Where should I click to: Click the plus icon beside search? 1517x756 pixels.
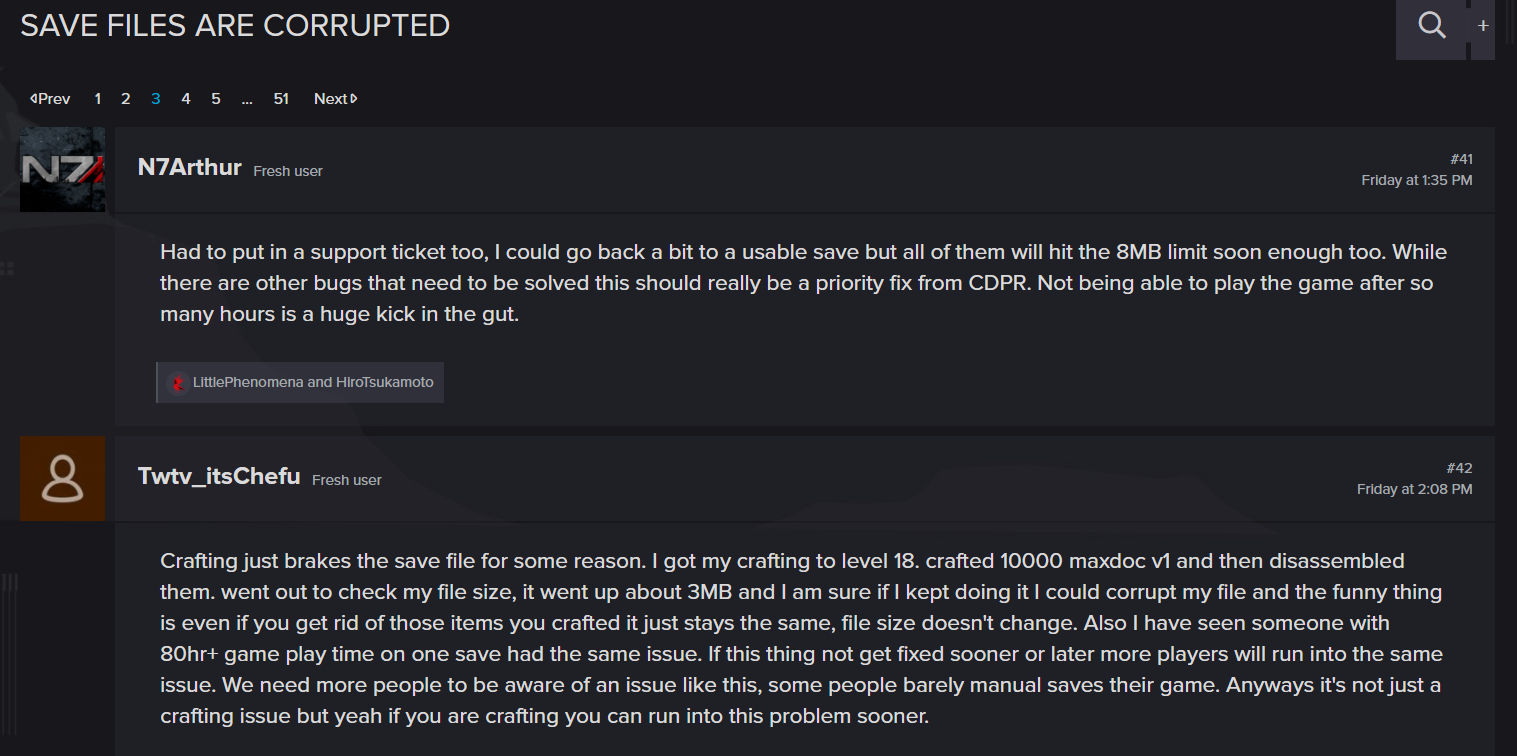tap(1483, 26)
